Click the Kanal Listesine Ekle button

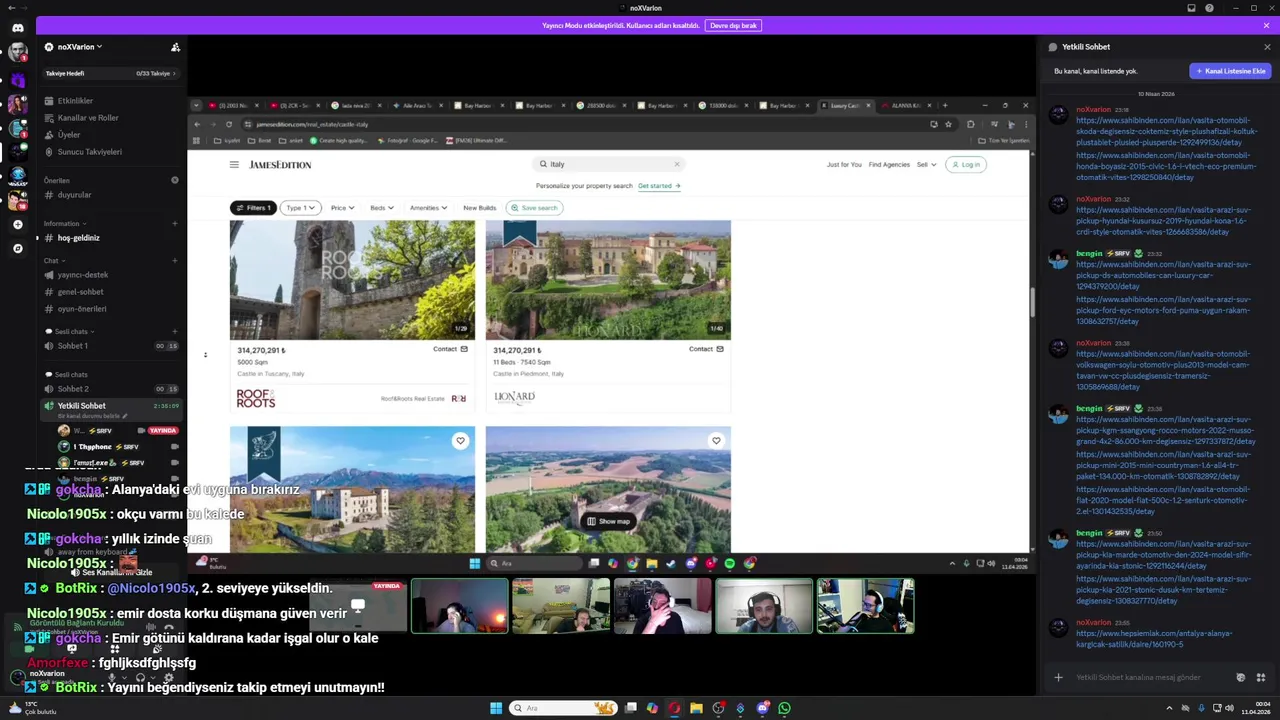(x=1230, y=71)
